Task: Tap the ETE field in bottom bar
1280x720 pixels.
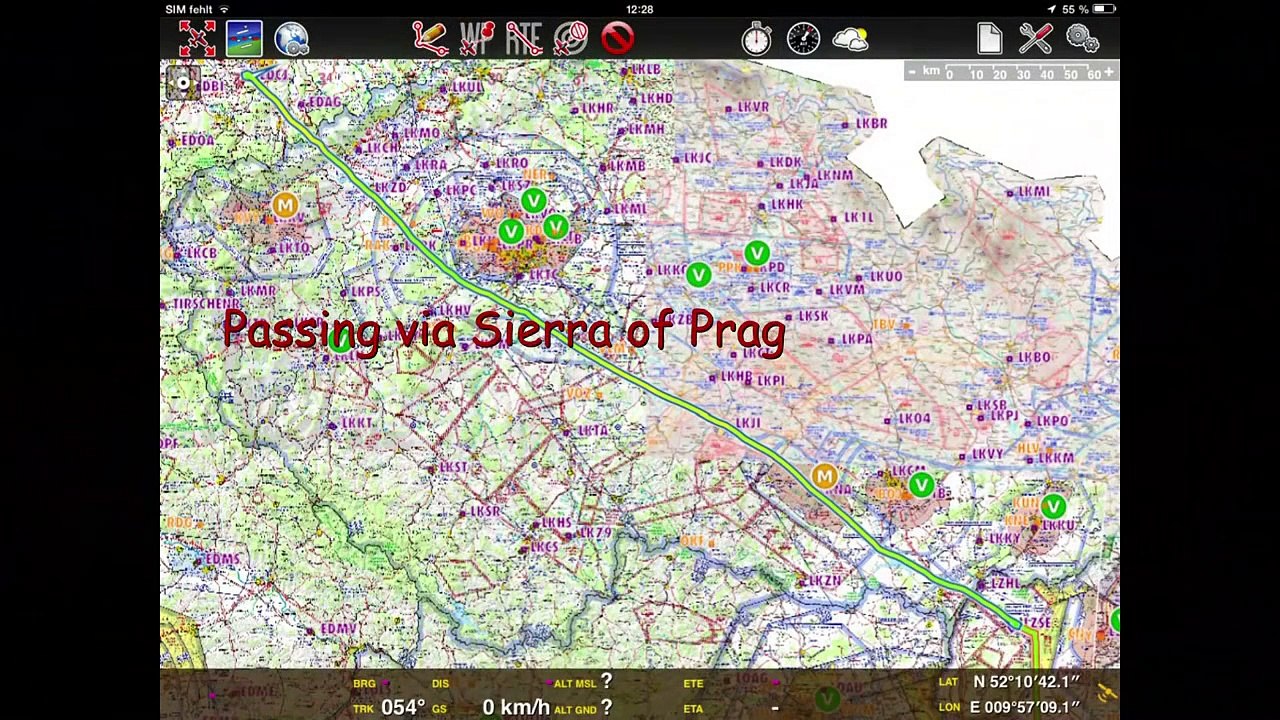Action: click(x=693, y=683)
